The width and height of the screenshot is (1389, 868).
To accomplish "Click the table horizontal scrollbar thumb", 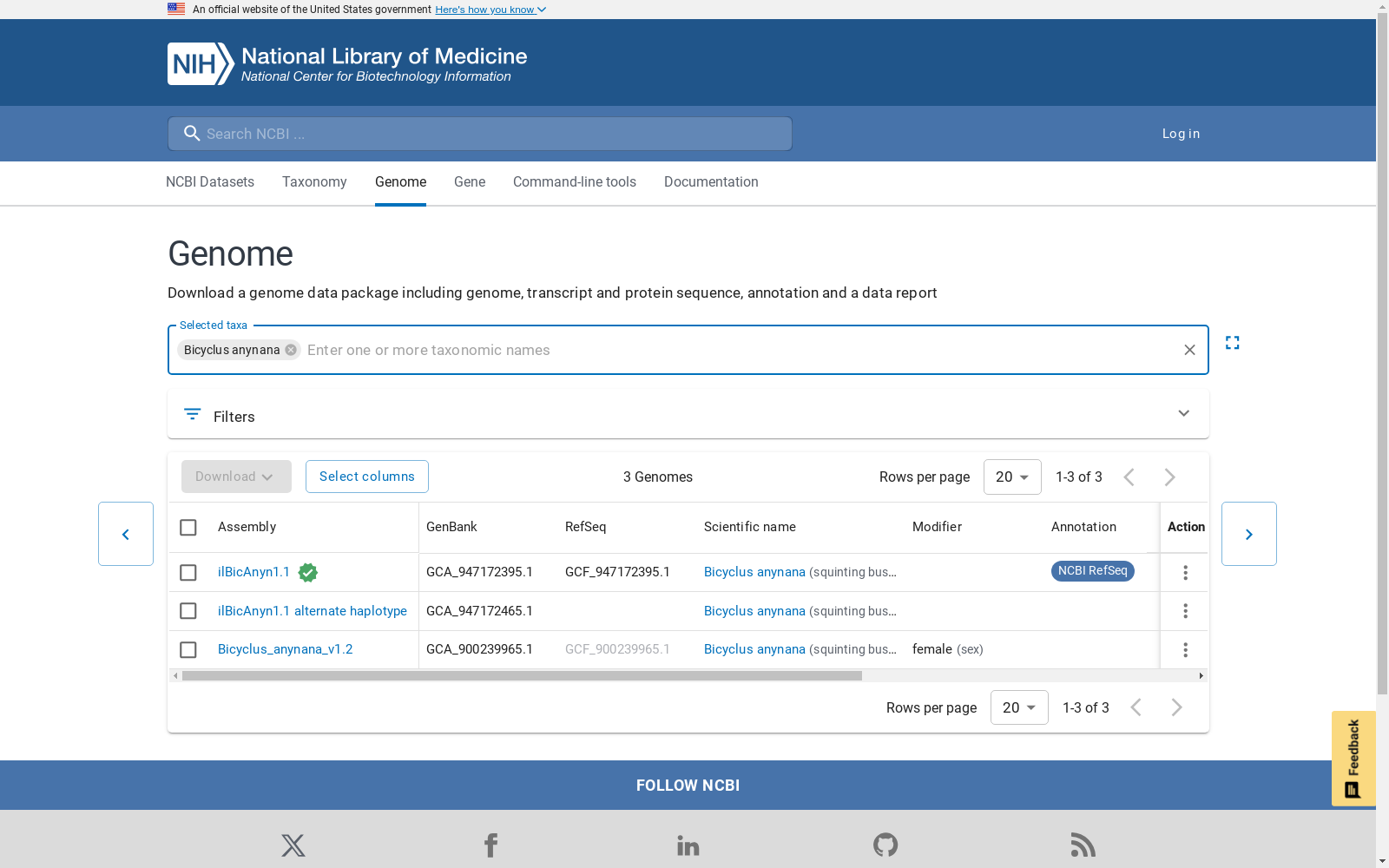I will pos(522,675).
